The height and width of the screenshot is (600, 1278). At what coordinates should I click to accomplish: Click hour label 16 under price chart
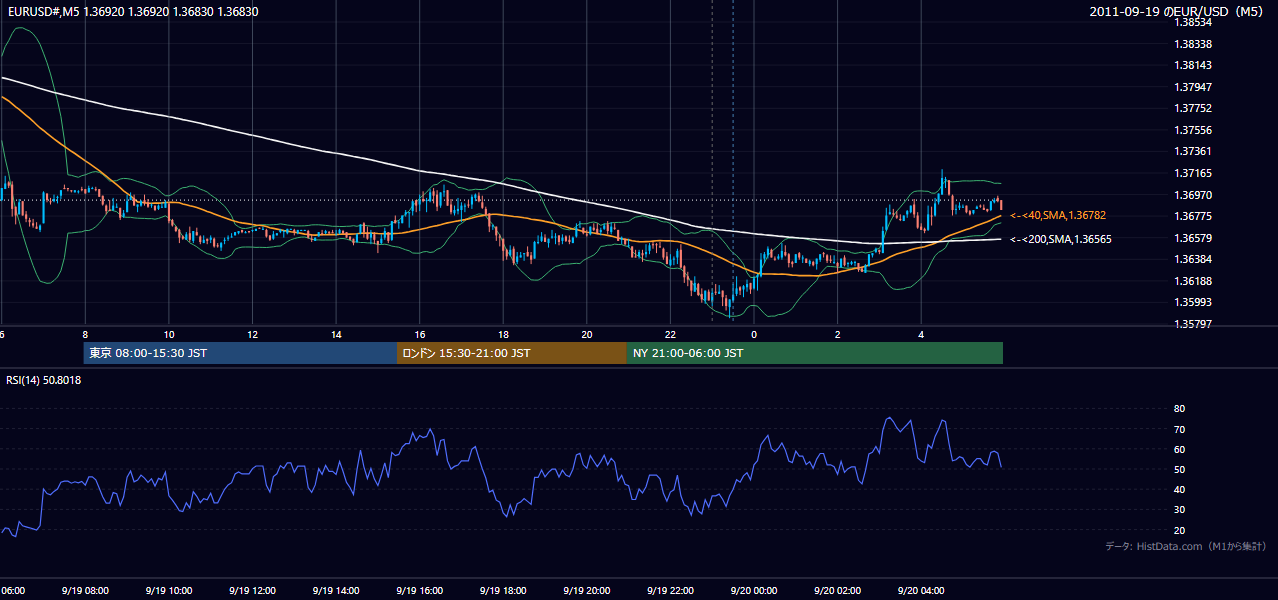tap(420, 335)
